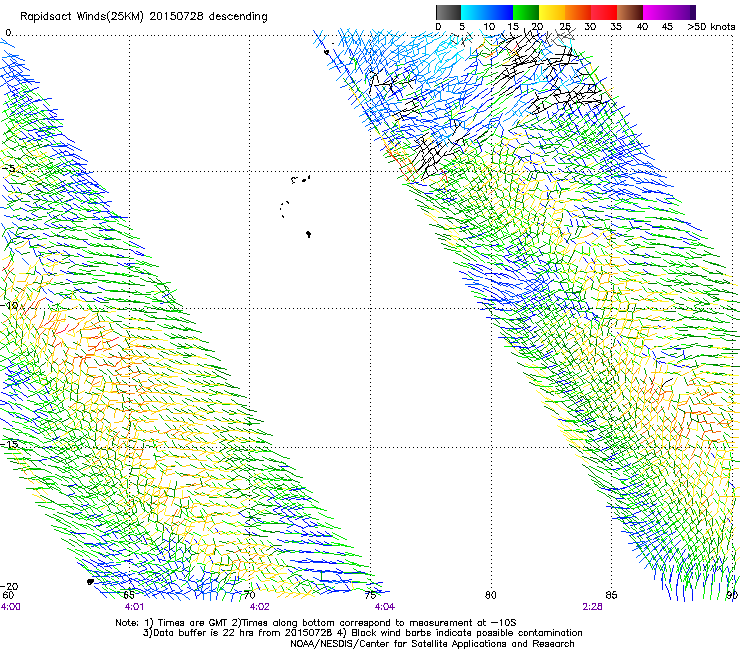
Task: Pick the dark purple 45–50 knots swatch
Action: coord(682,12)
